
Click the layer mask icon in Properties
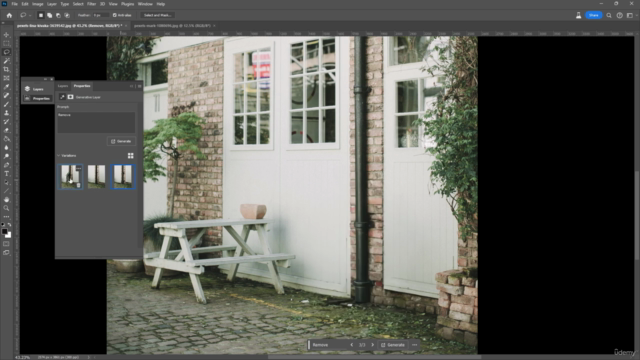point(71,97)
